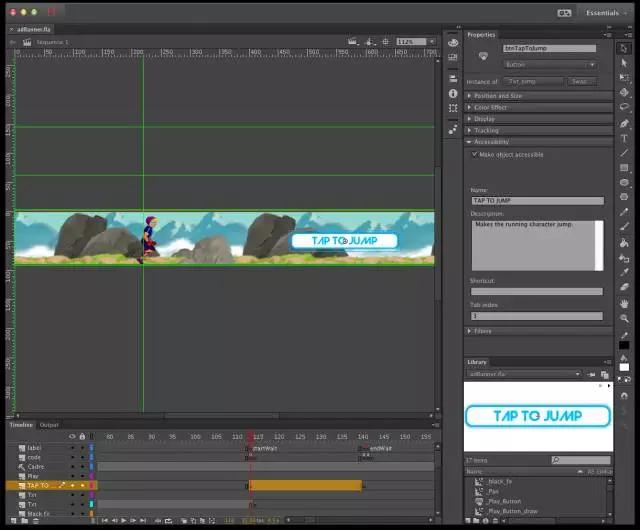Viewport: 640px width, 530px height.
Task: Open the Info panel icon
Action: tap(453, 94)
